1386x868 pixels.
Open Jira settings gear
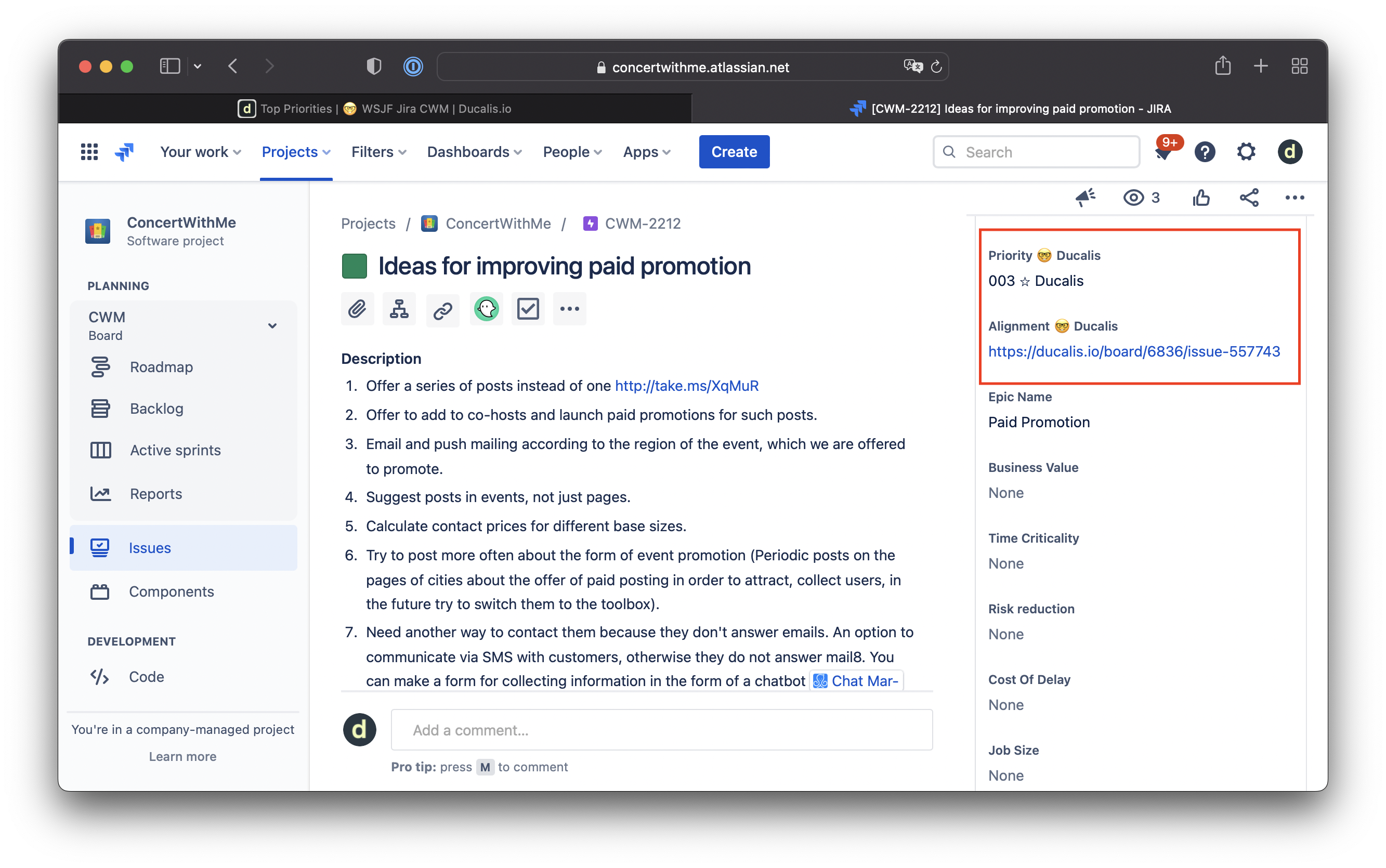tap(1246, 152)
